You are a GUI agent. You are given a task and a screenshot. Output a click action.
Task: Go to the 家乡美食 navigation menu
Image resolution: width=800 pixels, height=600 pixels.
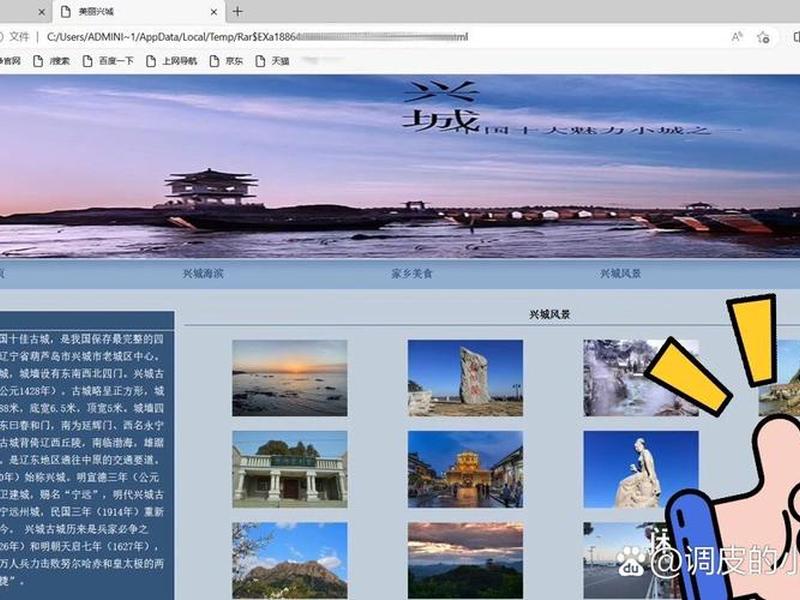point(412,273)
